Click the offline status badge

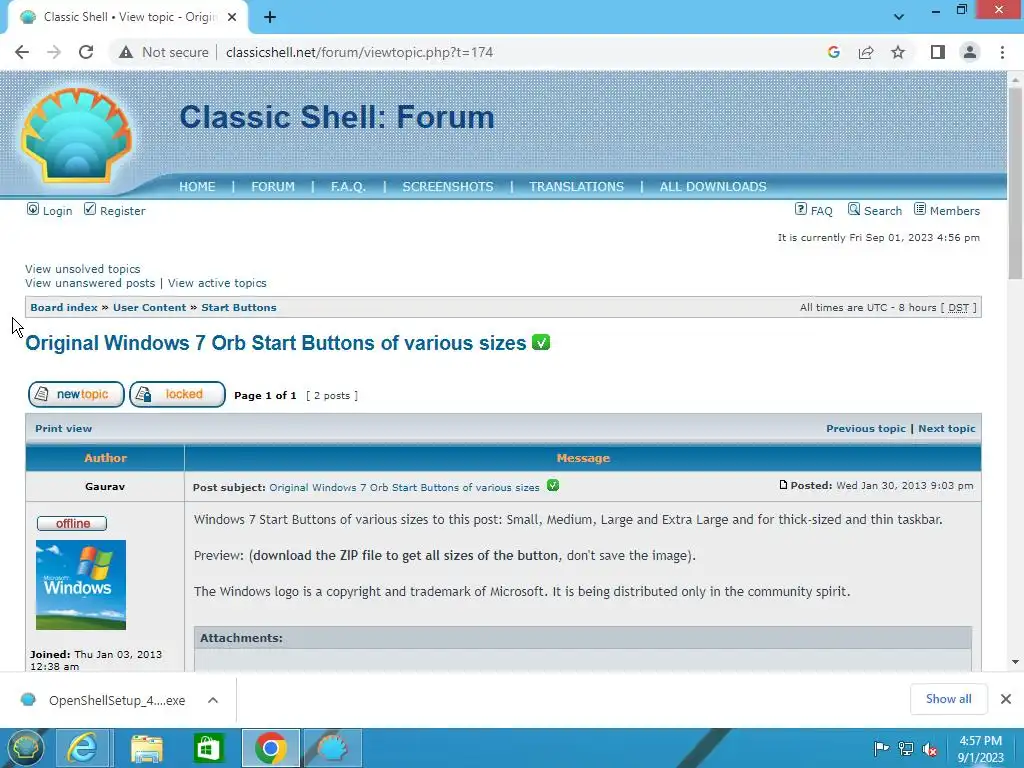click(x=72, y=523)
